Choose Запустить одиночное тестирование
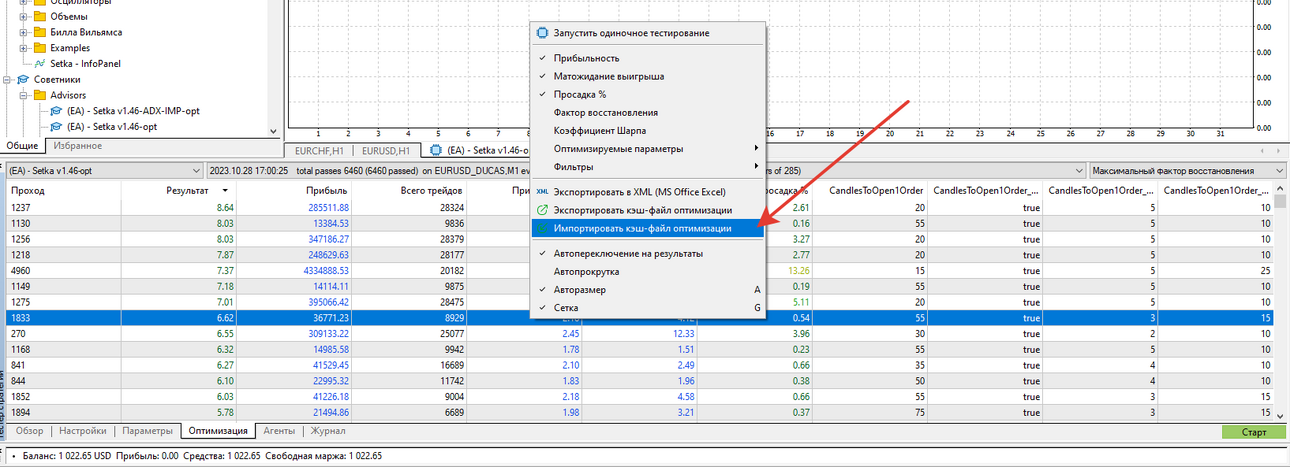The height and width of the screenshot is (467, 1290). (x=648, y=33)
